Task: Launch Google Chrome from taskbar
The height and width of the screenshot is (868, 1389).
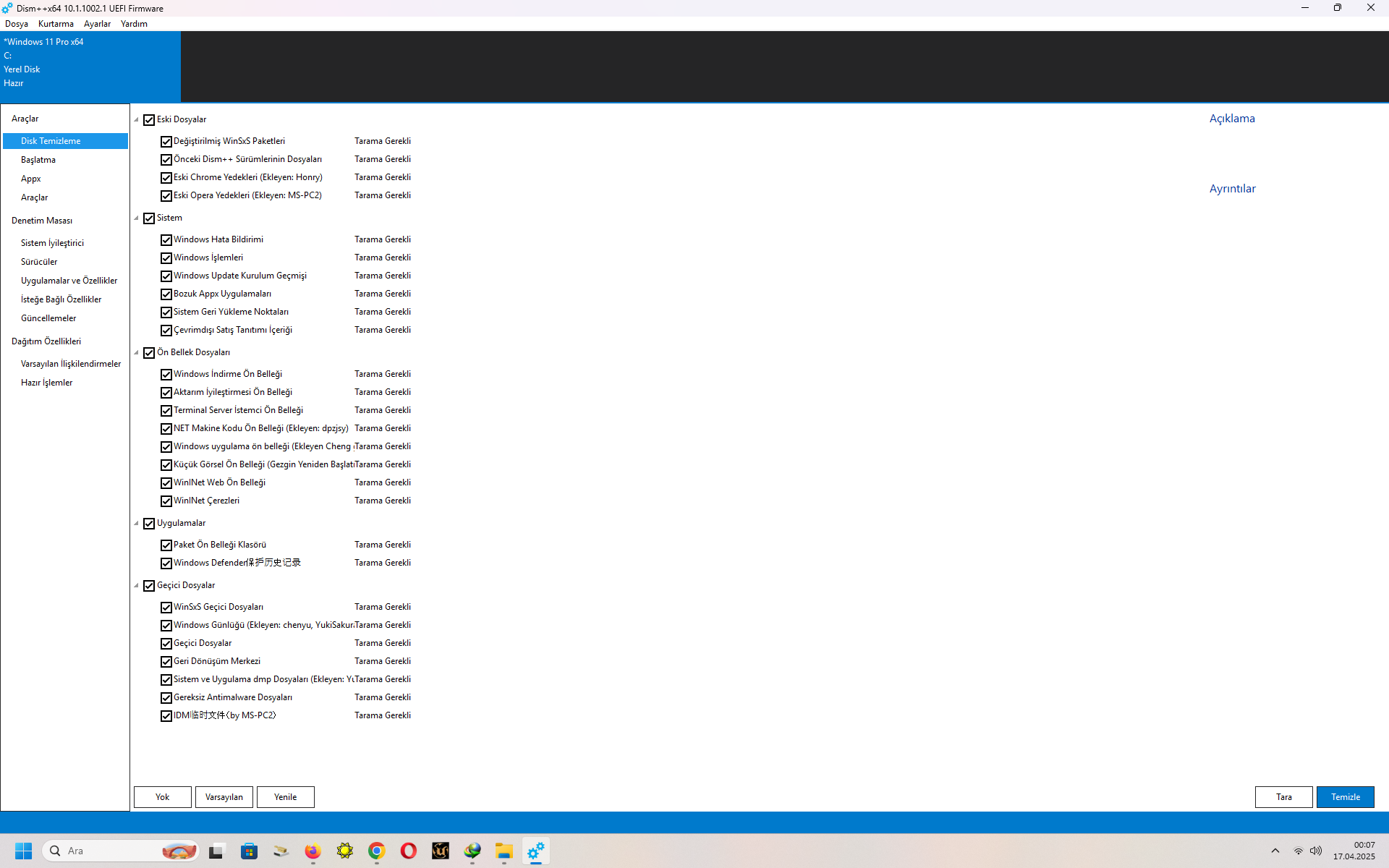Action: (376, 851)
